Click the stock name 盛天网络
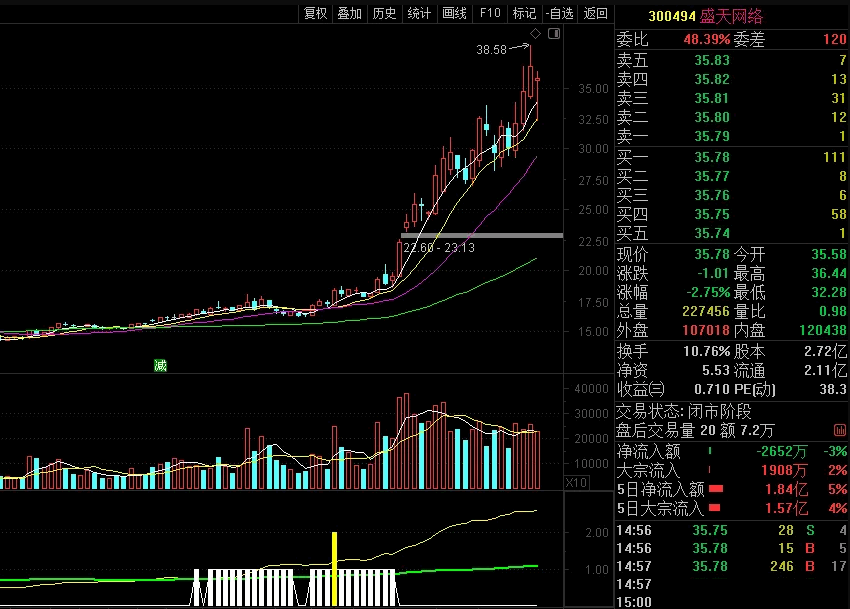 [731, 16]
